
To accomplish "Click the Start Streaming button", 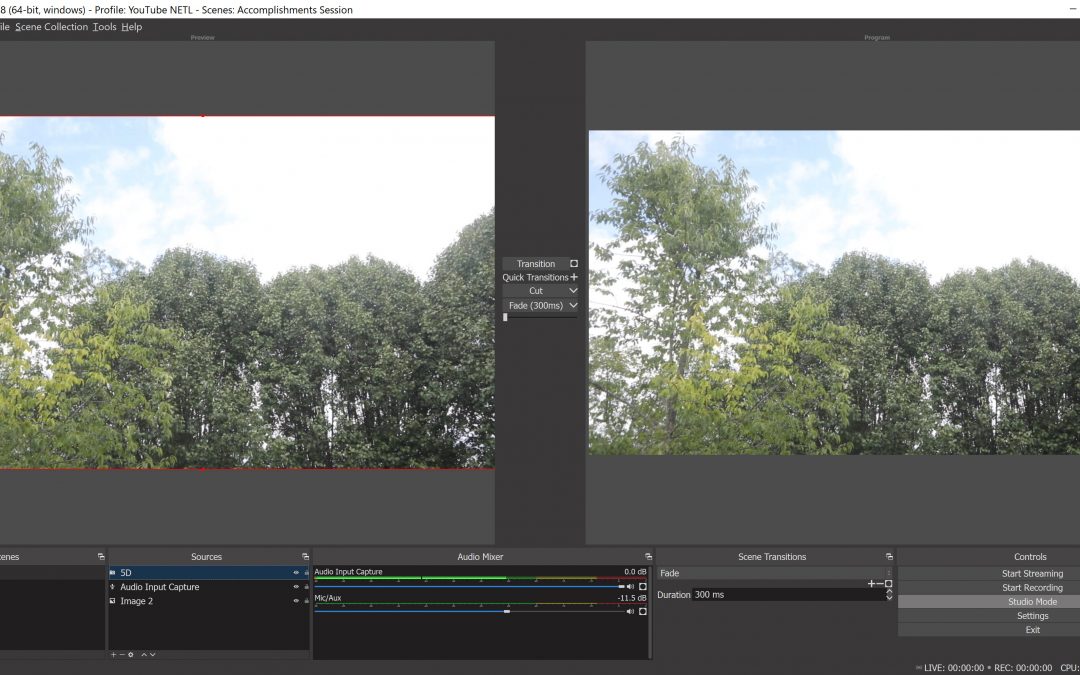I will (1032, 574).
